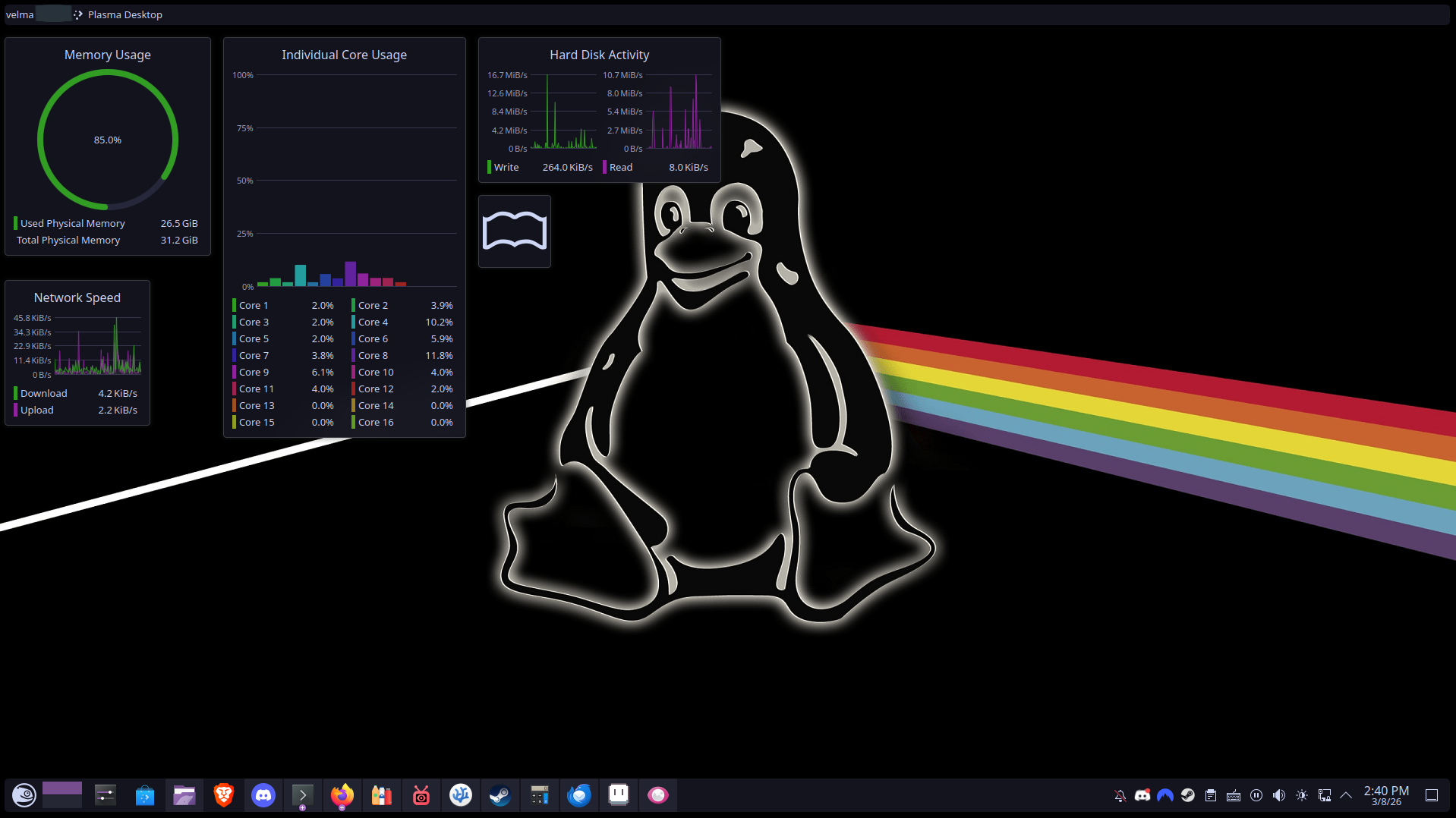
Task: Select the Used Physical Memory row
Action: point(106,223)
